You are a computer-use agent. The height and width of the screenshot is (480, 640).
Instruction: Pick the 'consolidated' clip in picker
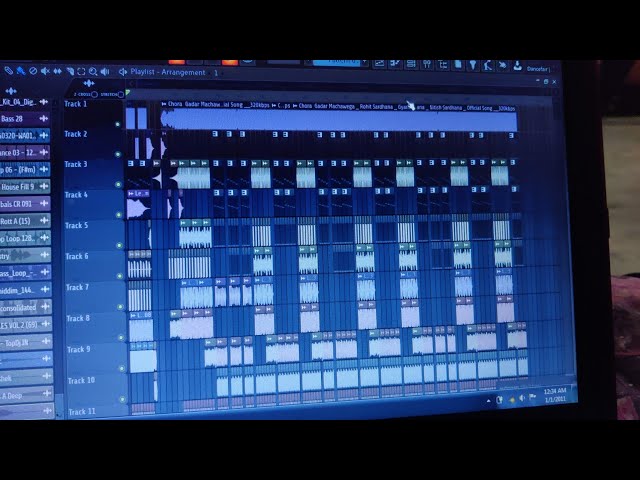click(x=26, y=307)
